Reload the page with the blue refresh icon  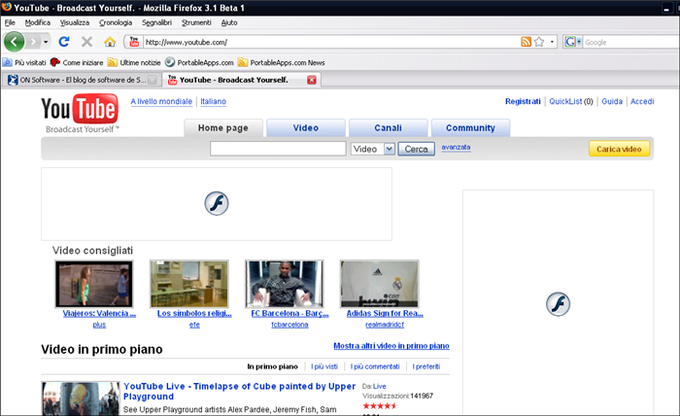64,42
